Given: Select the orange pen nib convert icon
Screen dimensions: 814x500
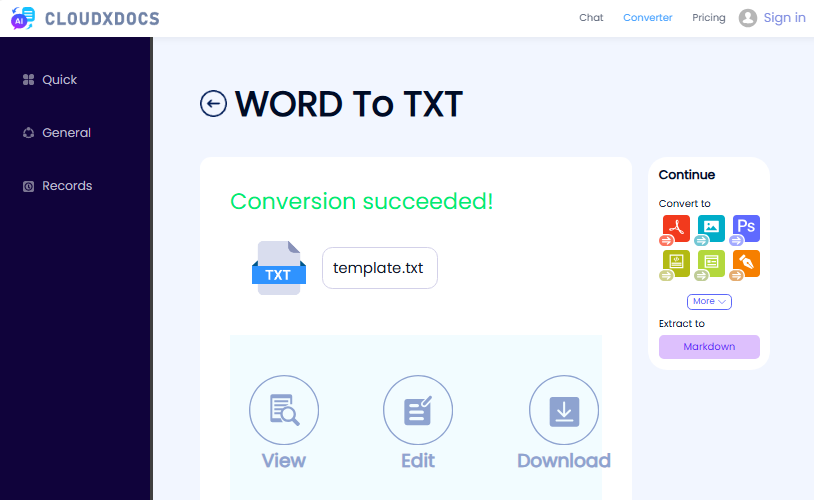Looking at the screenshot, I should pyautogui.click(x=746, y=264).
